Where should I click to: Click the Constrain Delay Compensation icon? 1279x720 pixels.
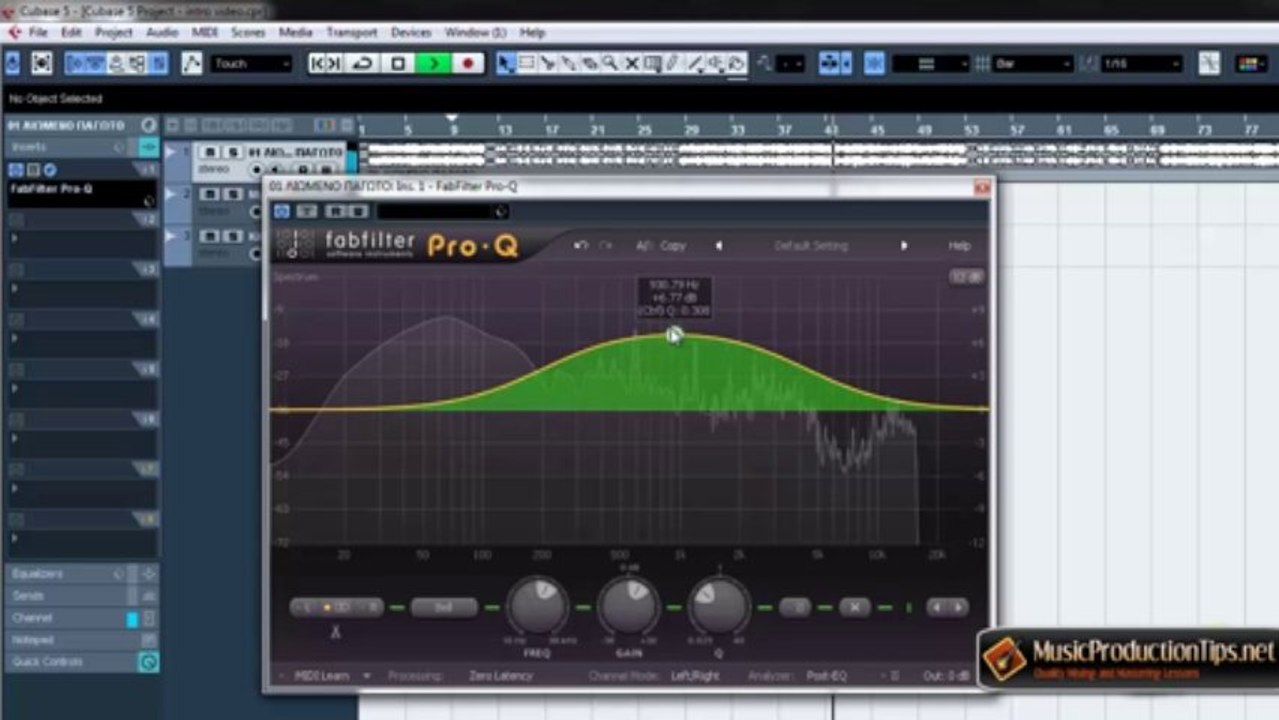point(12,63)
